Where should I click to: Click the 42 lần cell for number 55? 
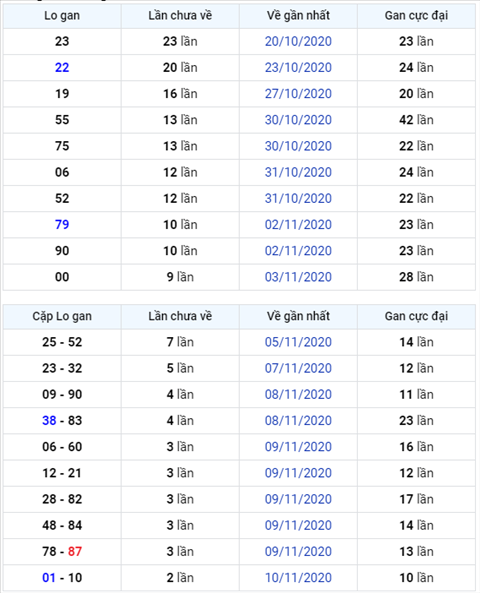[416, 120]
